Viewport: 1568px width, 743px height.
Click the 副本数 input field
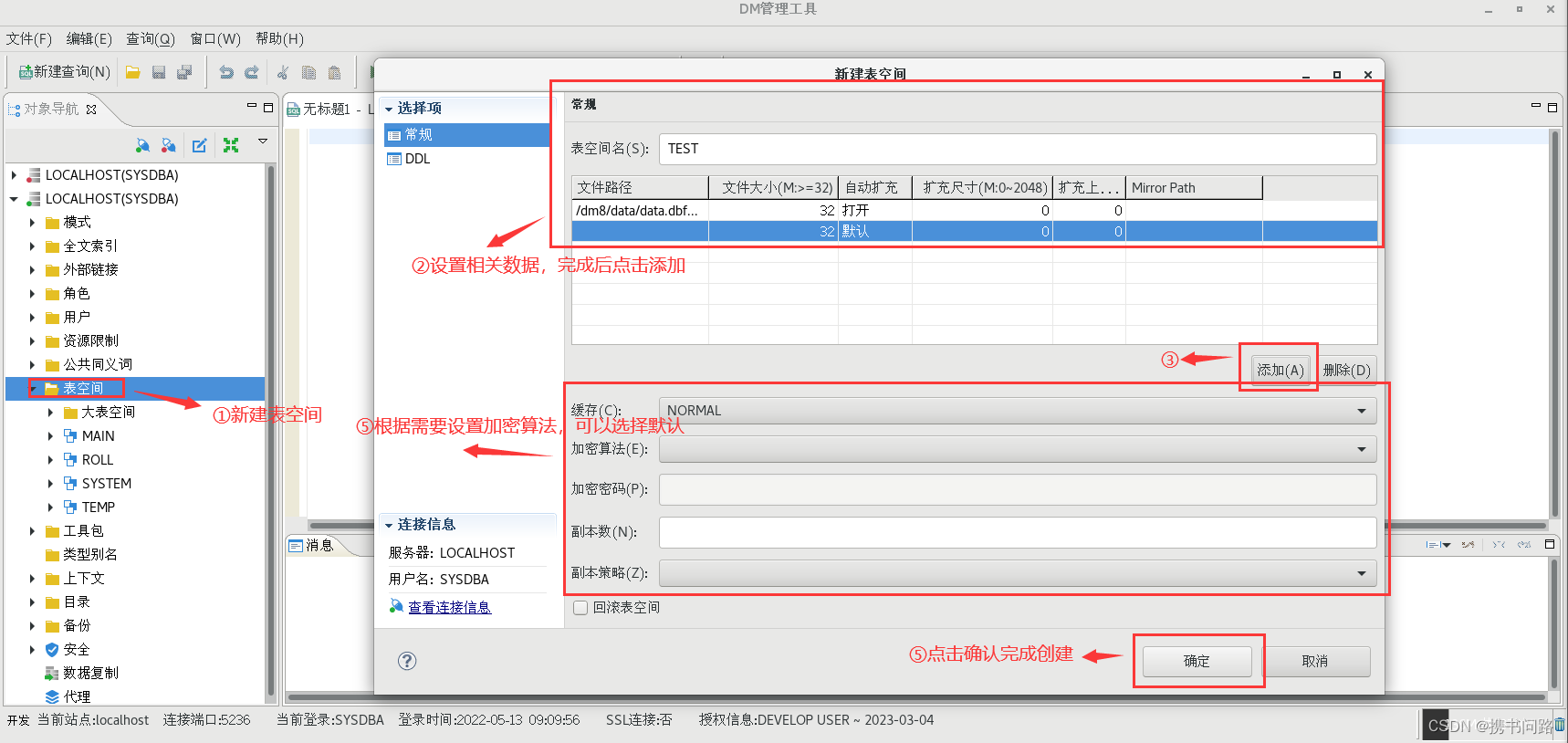[1018, 532]
